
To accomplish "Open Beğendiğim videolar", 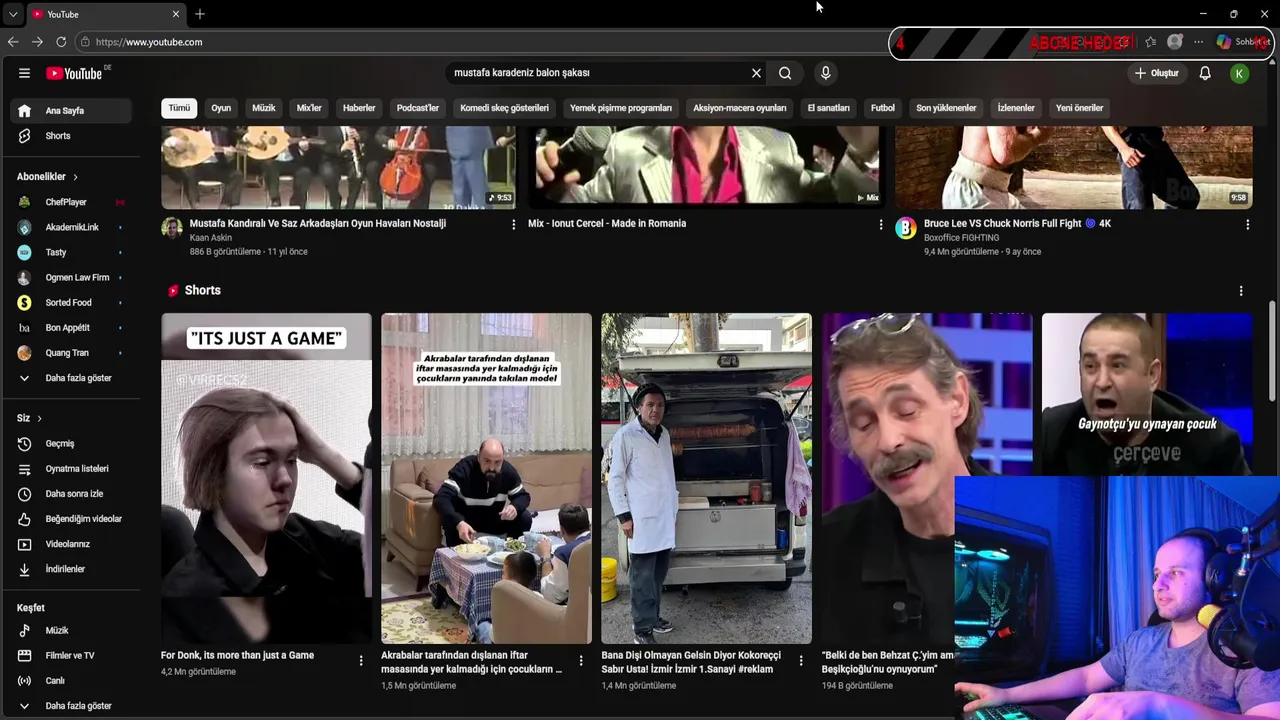I will click(x=71, y=519).
